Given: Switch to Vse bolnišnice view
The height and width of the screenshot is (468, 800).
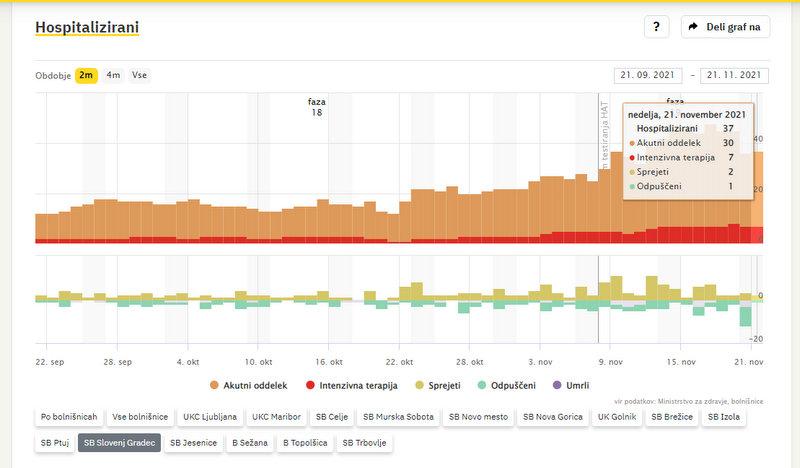Looking at the screenshot, I should coord(140,416).
